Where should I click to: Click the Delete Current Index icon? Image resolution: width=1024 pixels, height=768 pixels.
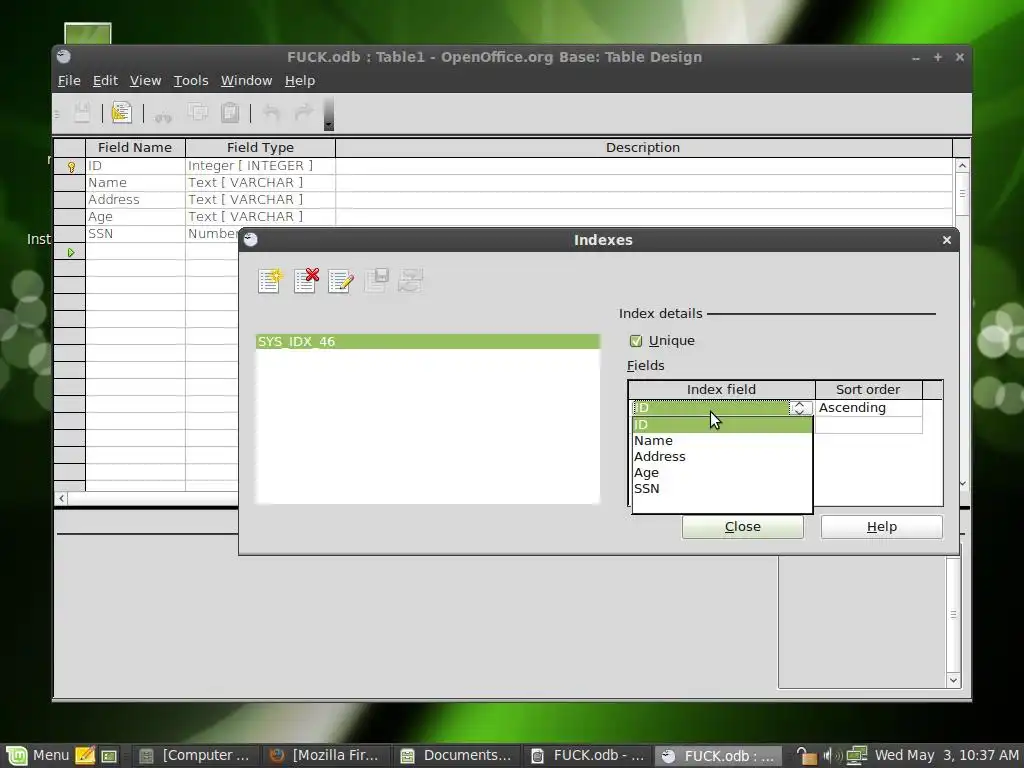tap(306, 281)
